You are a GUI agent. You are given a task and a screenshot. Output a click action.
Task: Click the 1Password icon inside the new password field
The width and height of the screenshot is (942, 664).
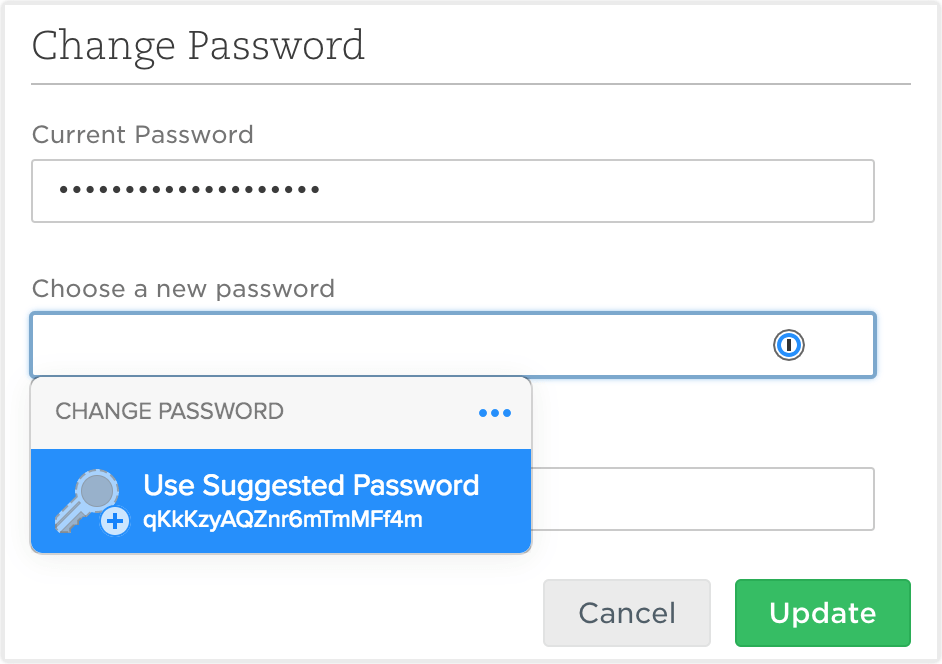click(789, 344)
